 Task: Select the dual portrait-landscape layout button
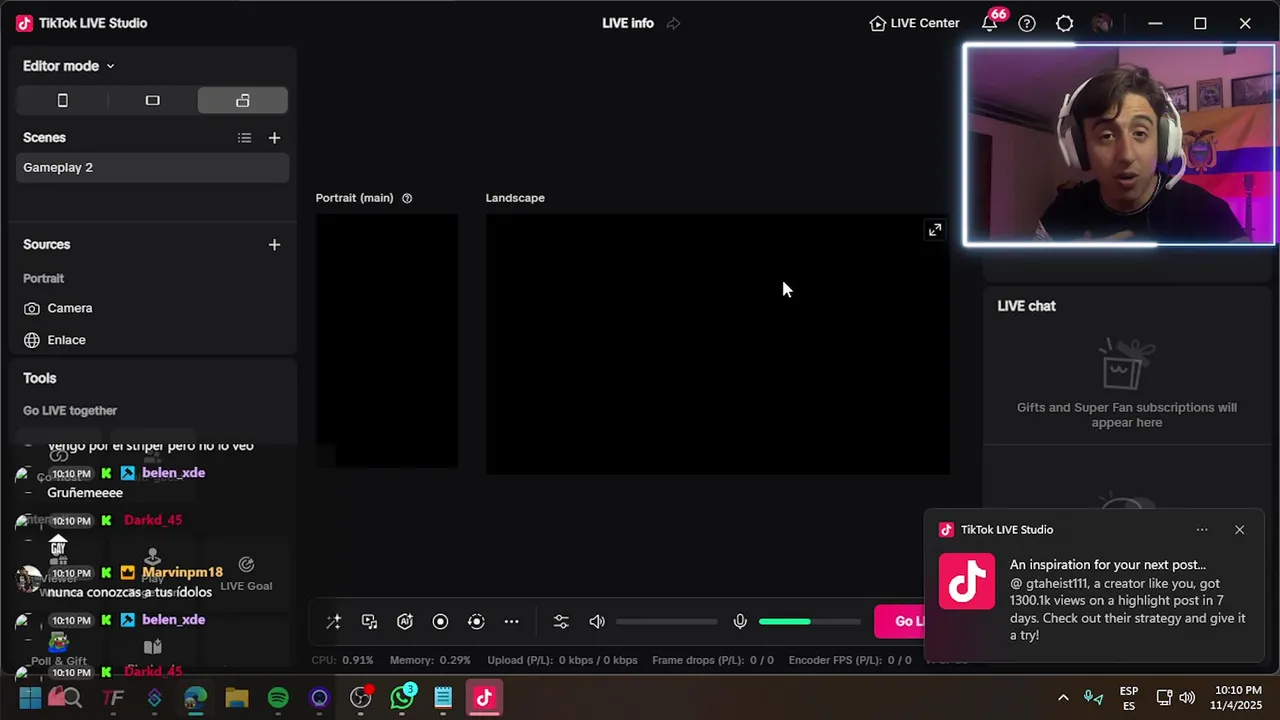pyautogui.click(x=243, y=100)
